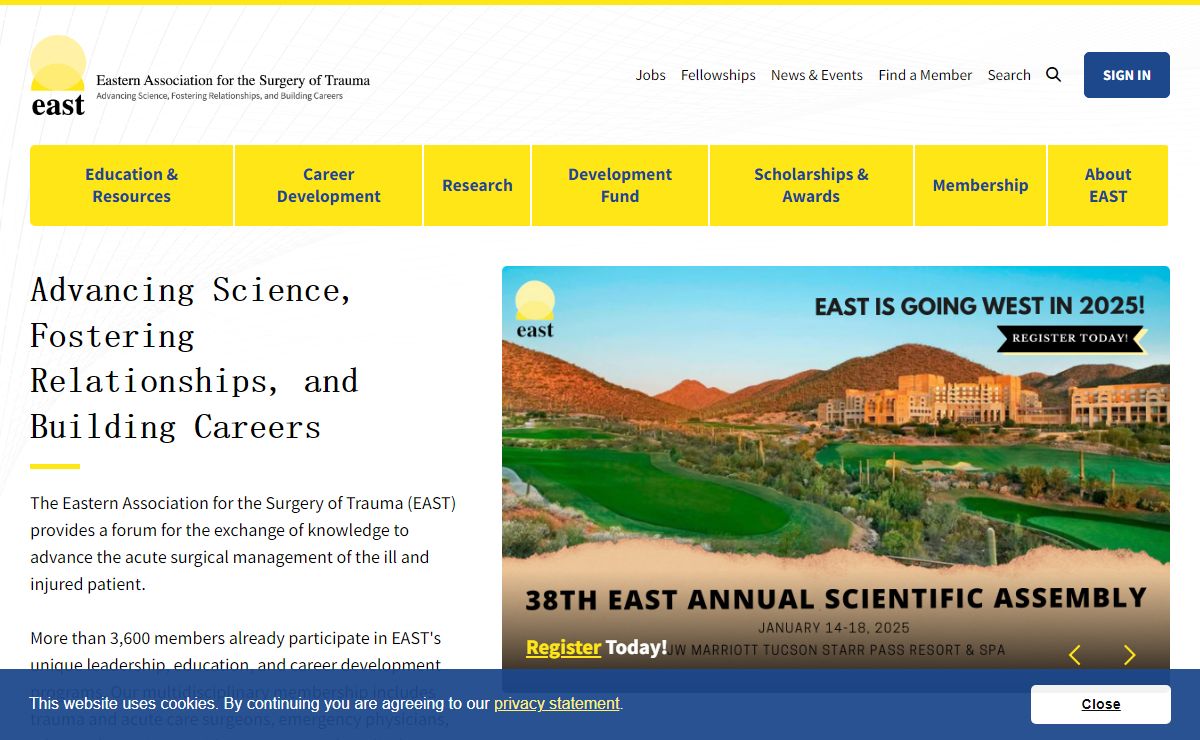Click Register link in banner
1200x740 pixels.
pos(563,647)
